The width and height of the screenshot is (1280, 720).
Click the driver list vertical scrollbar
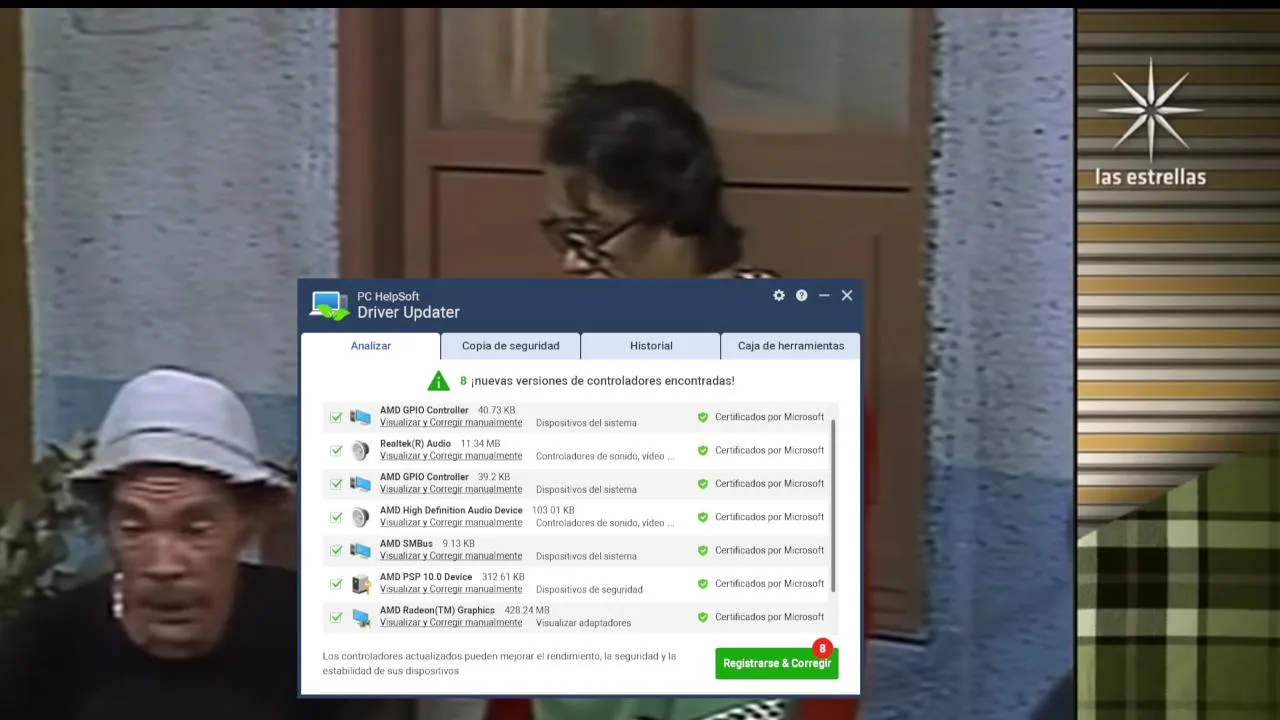click(833, 505)
